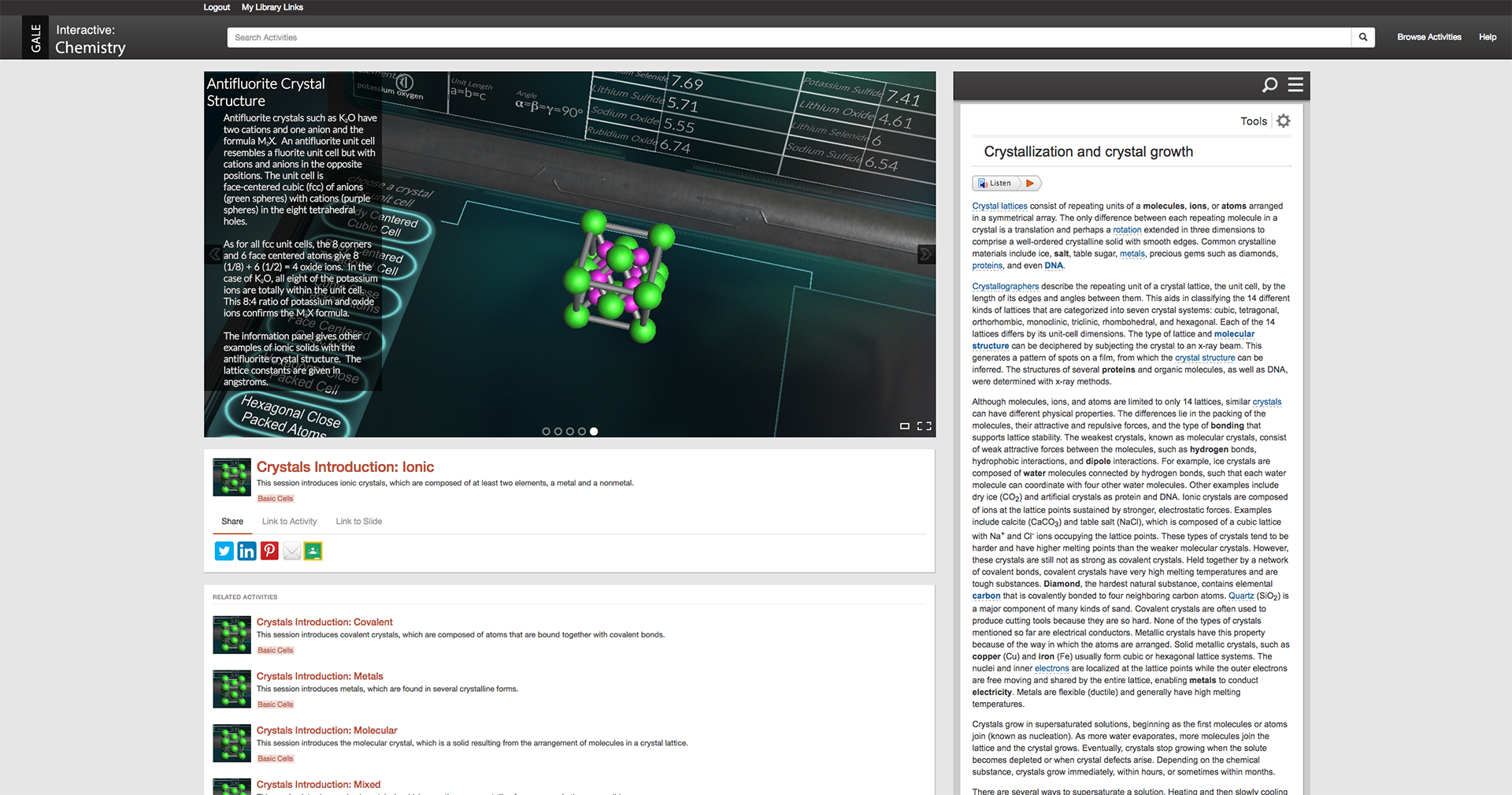
Task: Share activity on Twitter
Action: pyautogui.click(x=224, y=551)
